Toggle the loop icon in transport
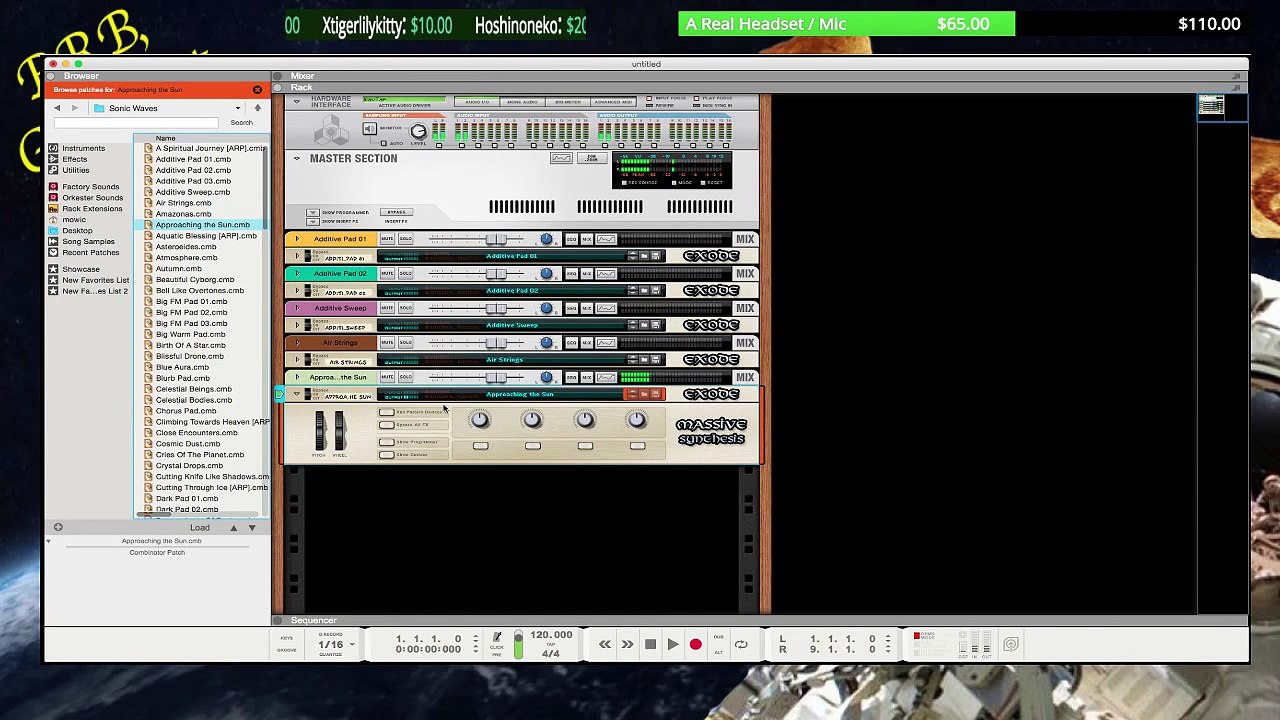The image size is (1280, 720). click(x=741, y=645)
